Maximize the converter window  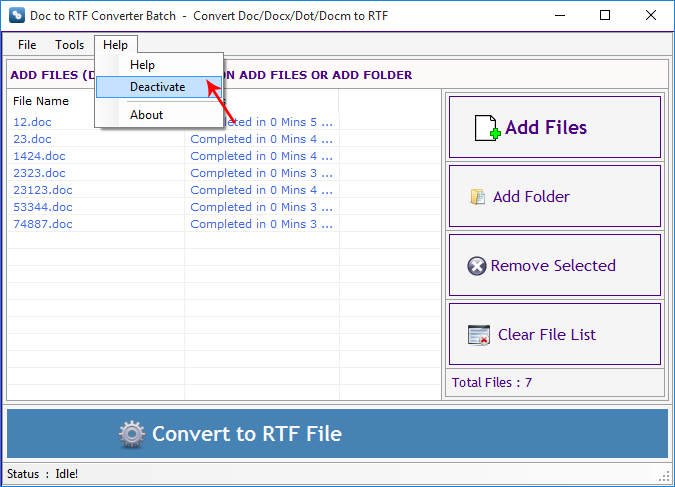pyautogui.click(x=605, y=16)
